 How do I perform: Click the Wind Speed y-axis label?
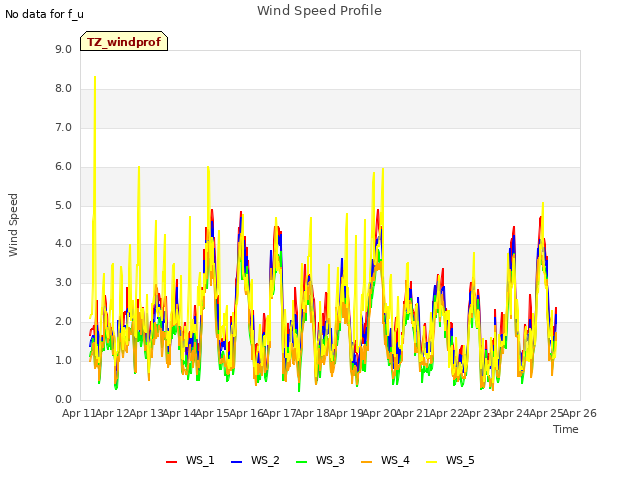(x=13, y=225)
